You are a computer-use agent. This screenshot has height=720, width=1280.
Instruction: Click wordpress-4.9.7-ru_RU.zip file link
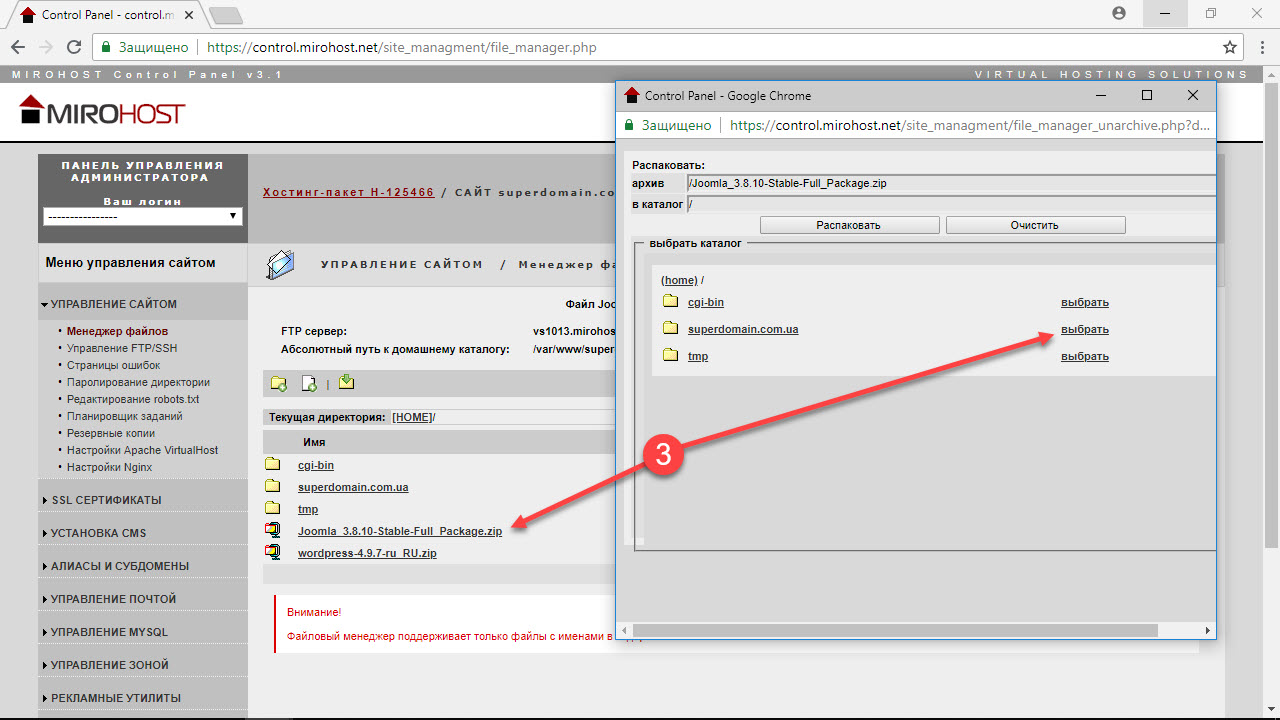tap(367, 553)
